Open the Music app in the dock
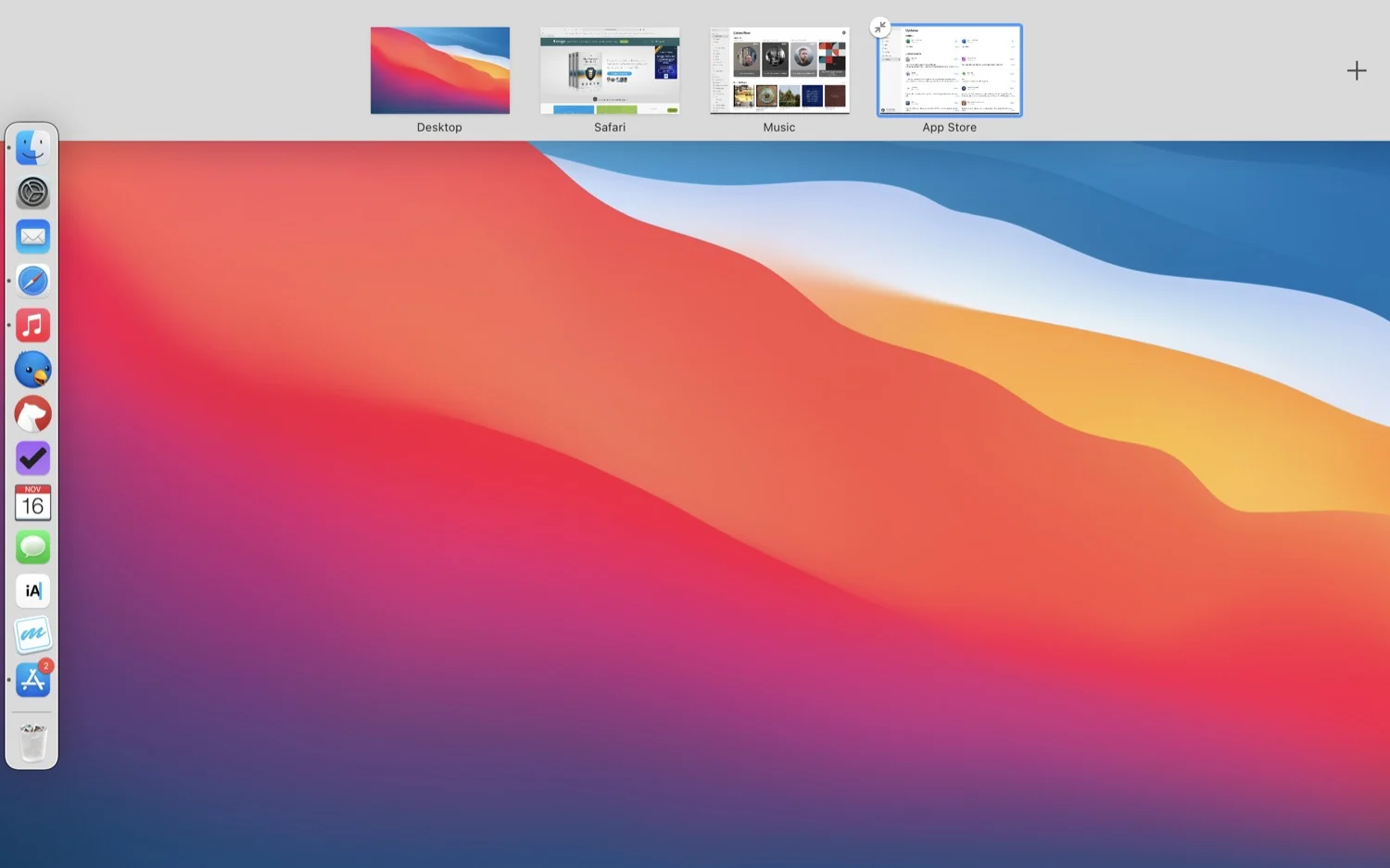Viewport: 1390px width, 868px height. tap(32, 325)
